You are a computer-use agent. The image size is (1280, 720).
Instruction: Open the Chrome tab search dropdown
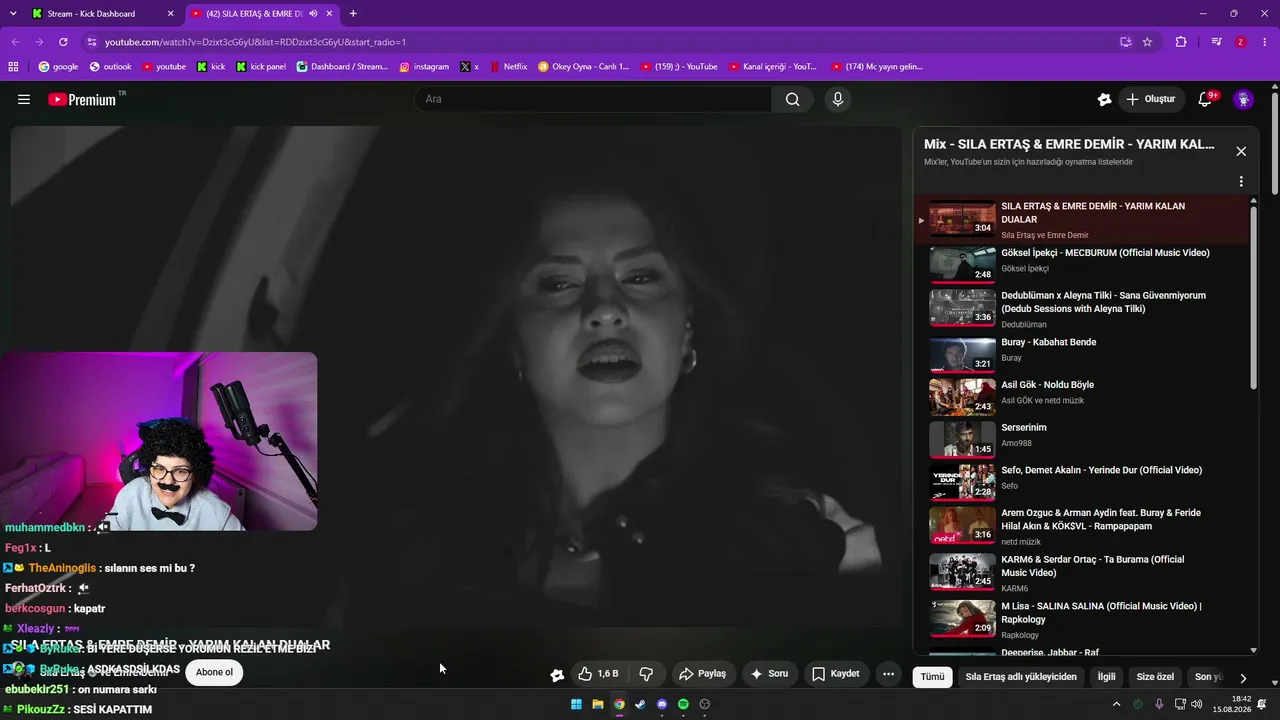[x=13, y=14]
